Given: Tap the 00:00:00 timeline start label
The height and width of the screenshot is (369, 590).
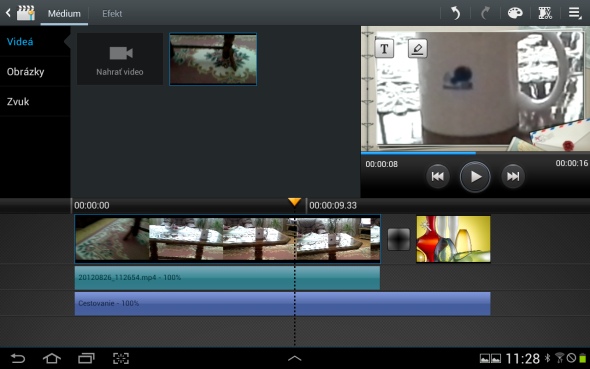Looking at the screenshot, I should pyautogui.click(x=92, y=205).
